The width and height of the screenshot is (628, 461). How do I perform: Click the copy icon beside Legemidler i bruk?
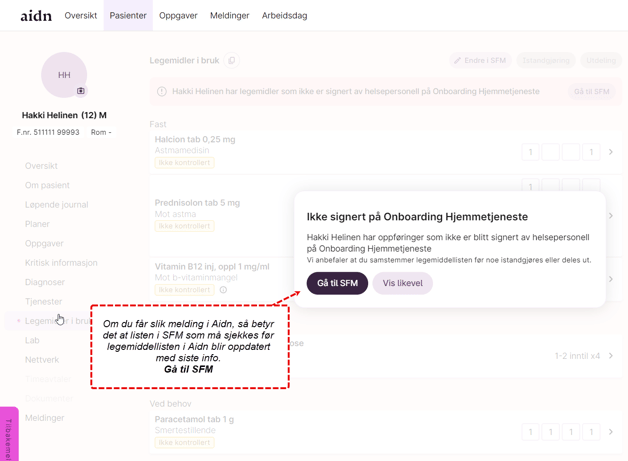[232, 61]
